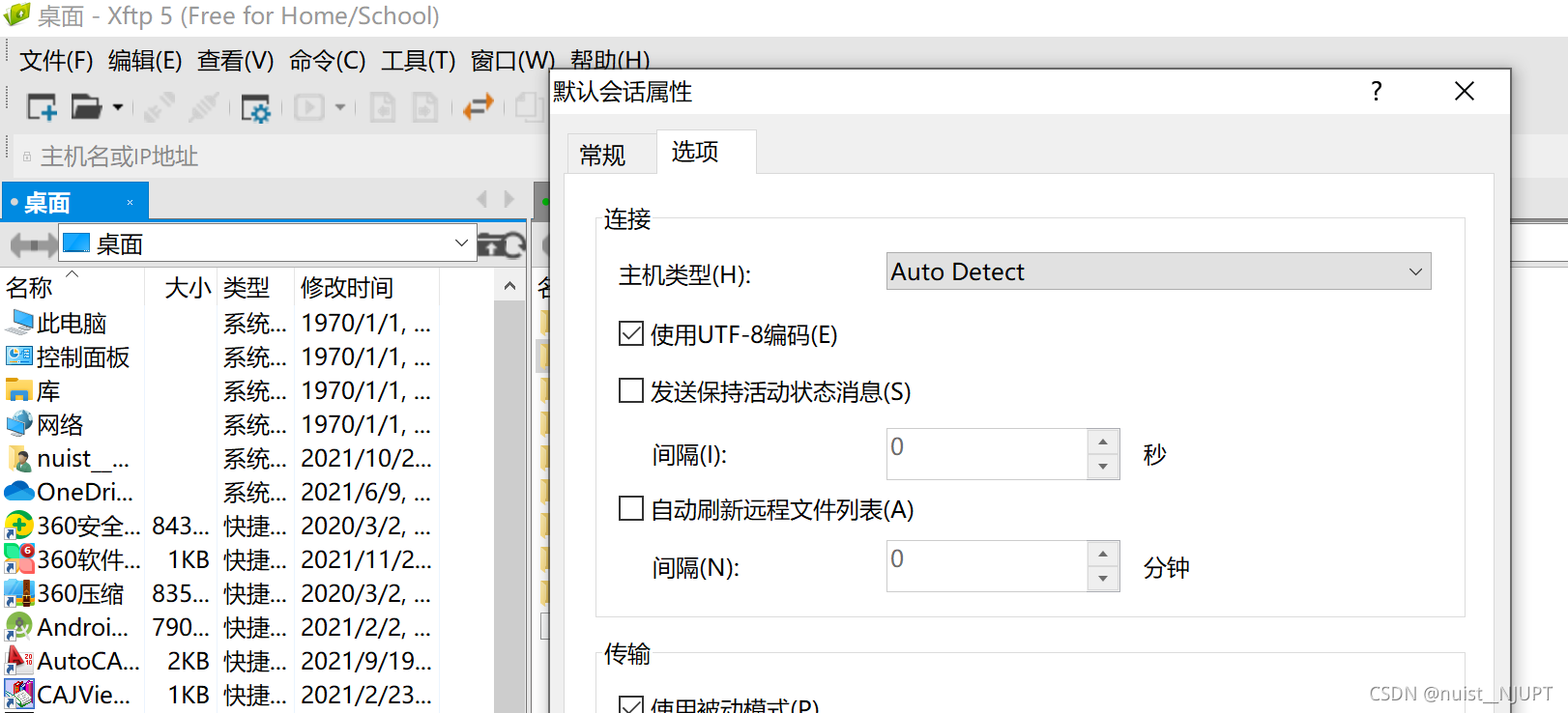Viewport: 1568px width, 713px height.
Task: Click the orange synchronize arrows icon
Action: pyautogui.click(x=479, y=106)
